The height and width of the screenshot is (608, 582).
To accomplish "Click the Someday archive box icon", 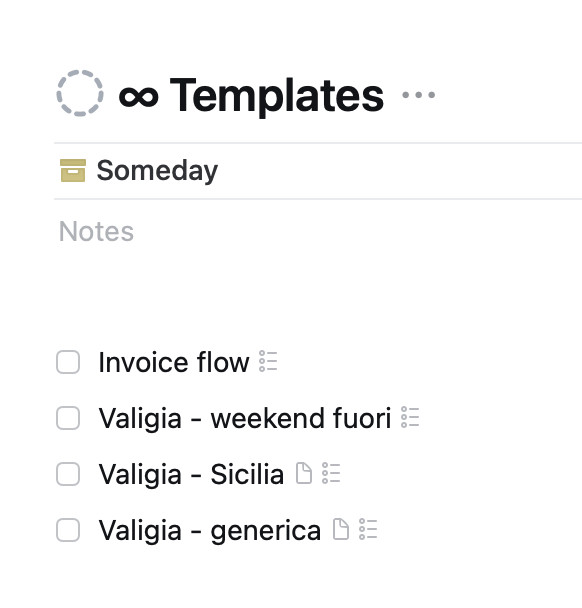I will pyautogui.click(x=73, y=170).
